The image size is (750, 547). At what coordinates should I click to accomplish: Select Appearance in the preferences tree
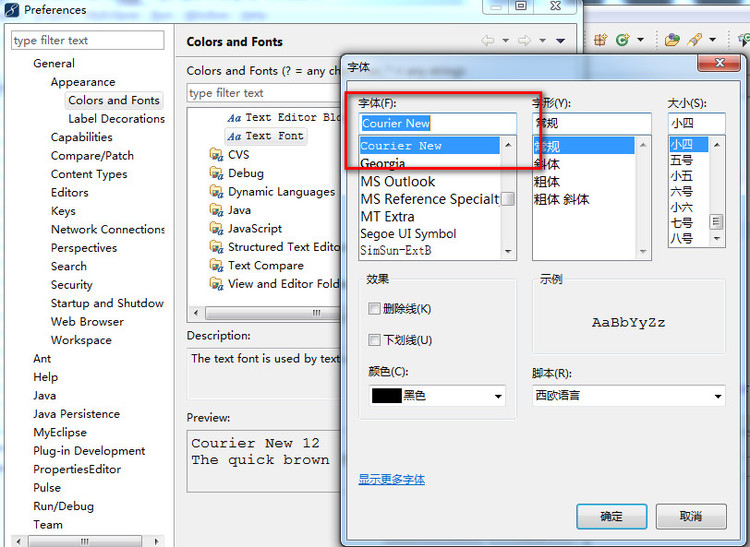(83, 82)
